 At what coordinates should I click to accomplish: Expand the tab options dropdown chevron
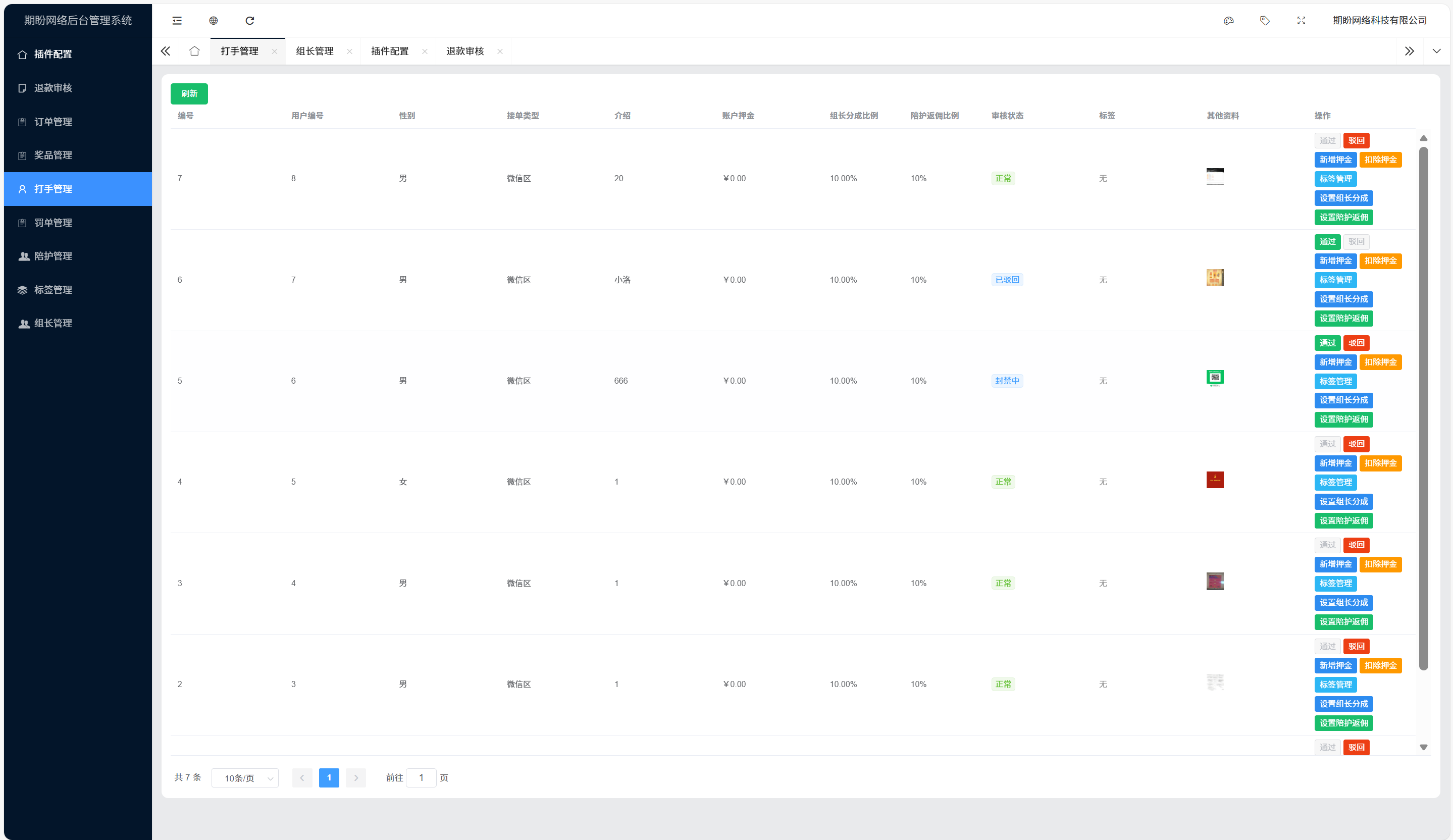1436,51
